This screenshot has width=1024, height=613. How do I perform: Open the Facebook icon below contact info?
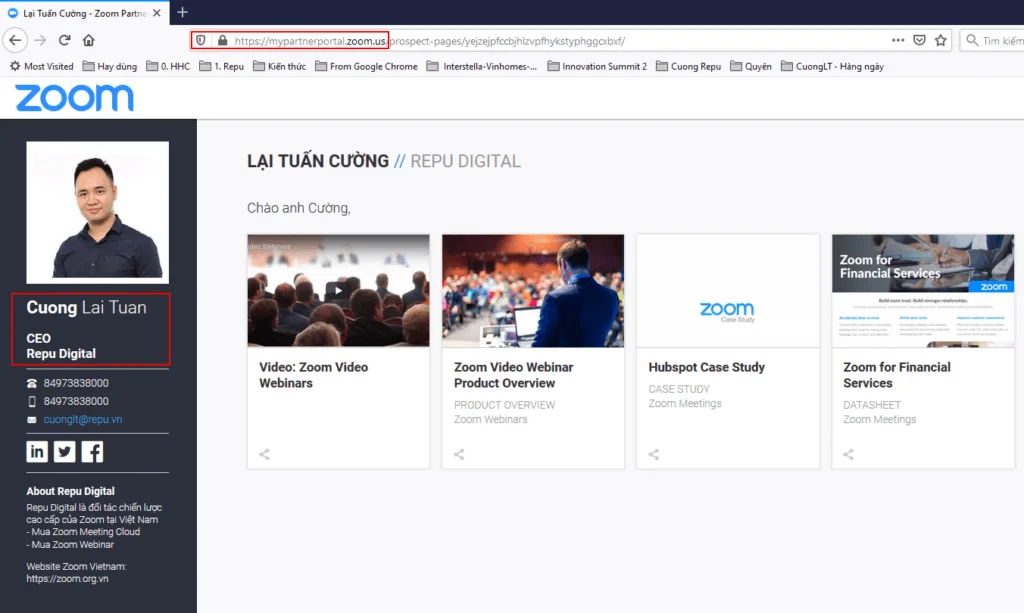point(92,451)
